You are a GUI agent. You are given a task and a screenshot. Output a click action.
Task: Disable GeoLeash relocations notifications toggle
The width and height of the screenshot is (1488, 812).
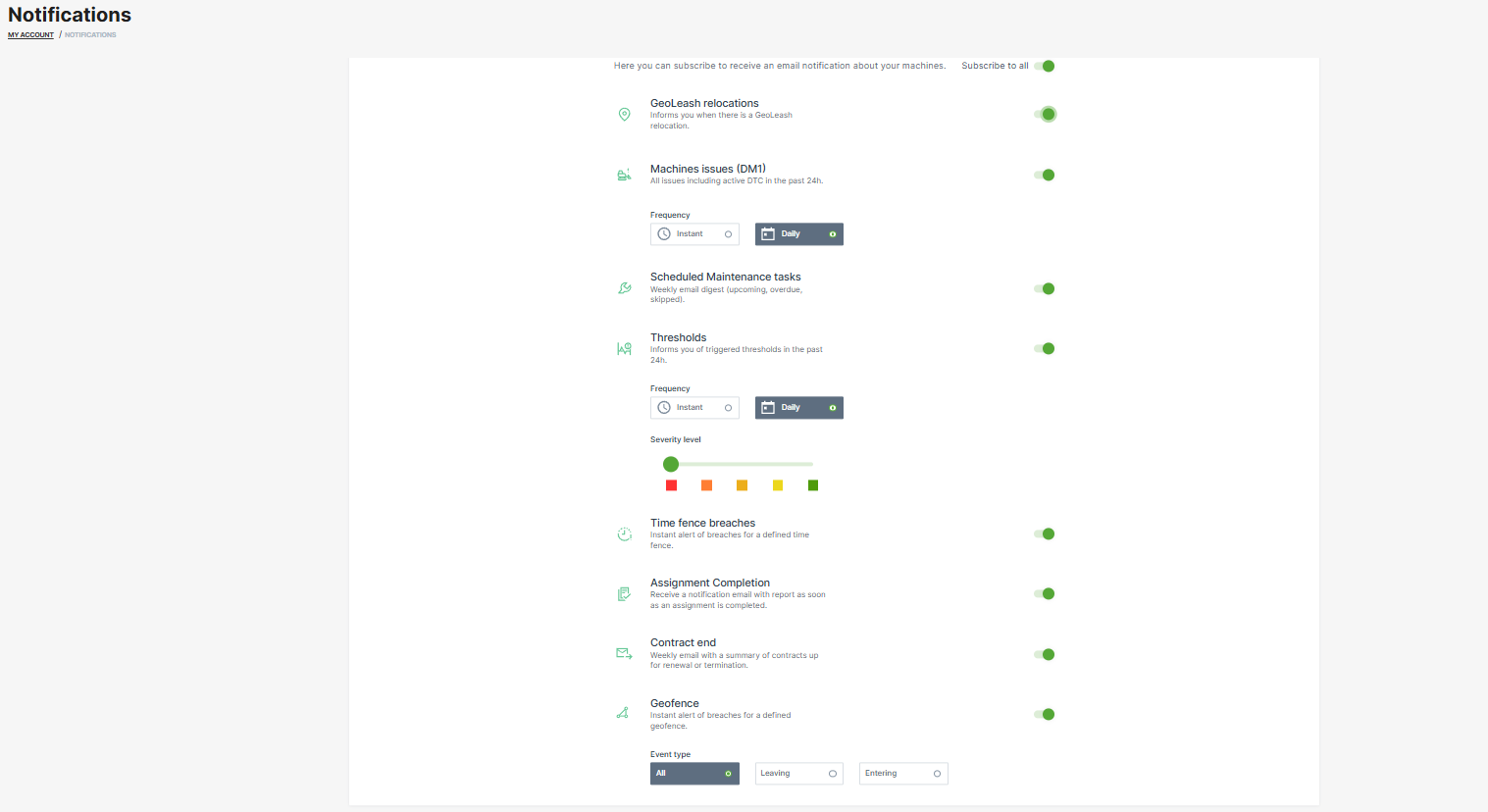[x=1045, y=115]
